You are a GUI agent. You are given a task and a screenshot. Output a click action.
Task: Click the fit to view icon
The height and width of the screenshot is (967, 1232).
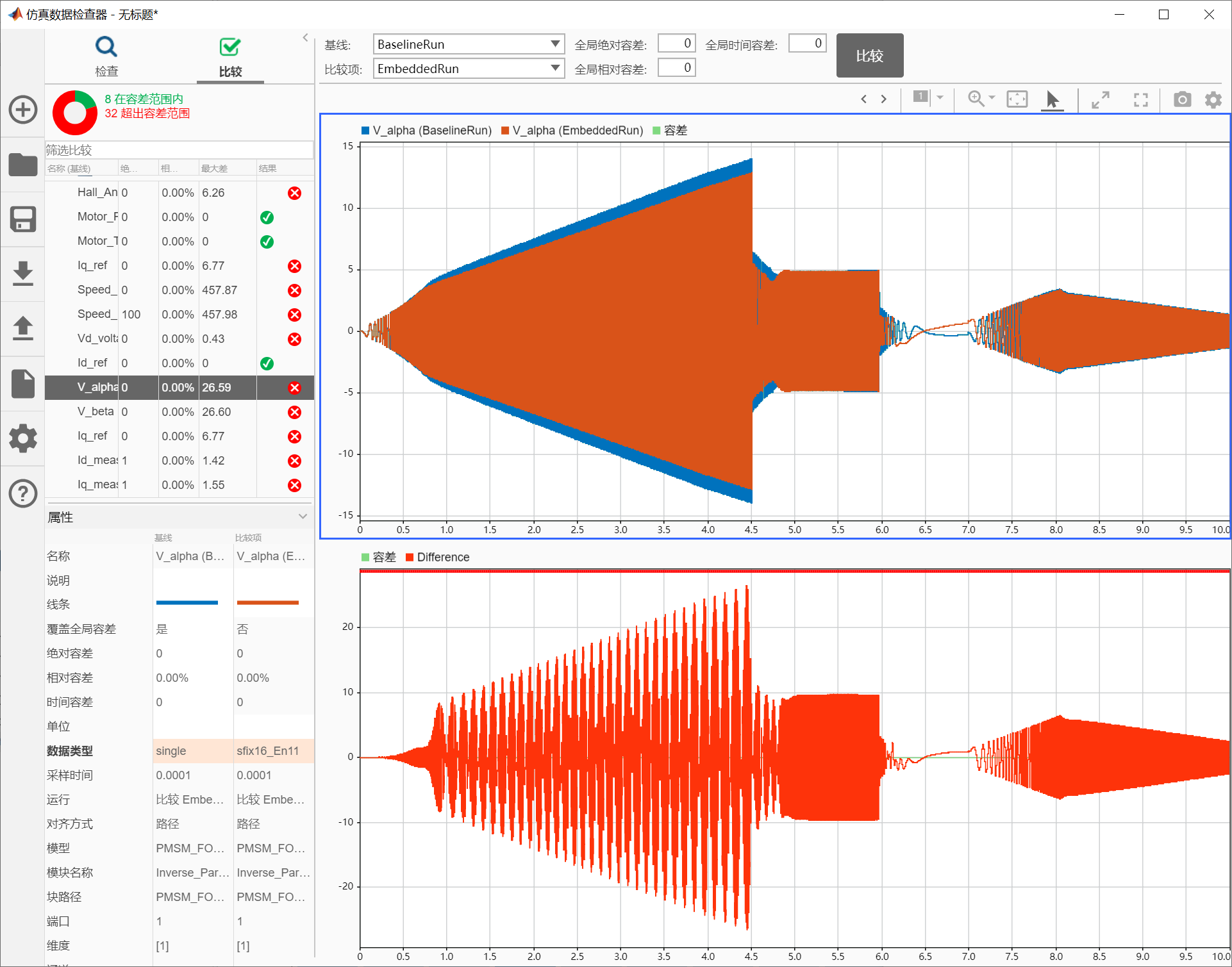pos(1017,99)
